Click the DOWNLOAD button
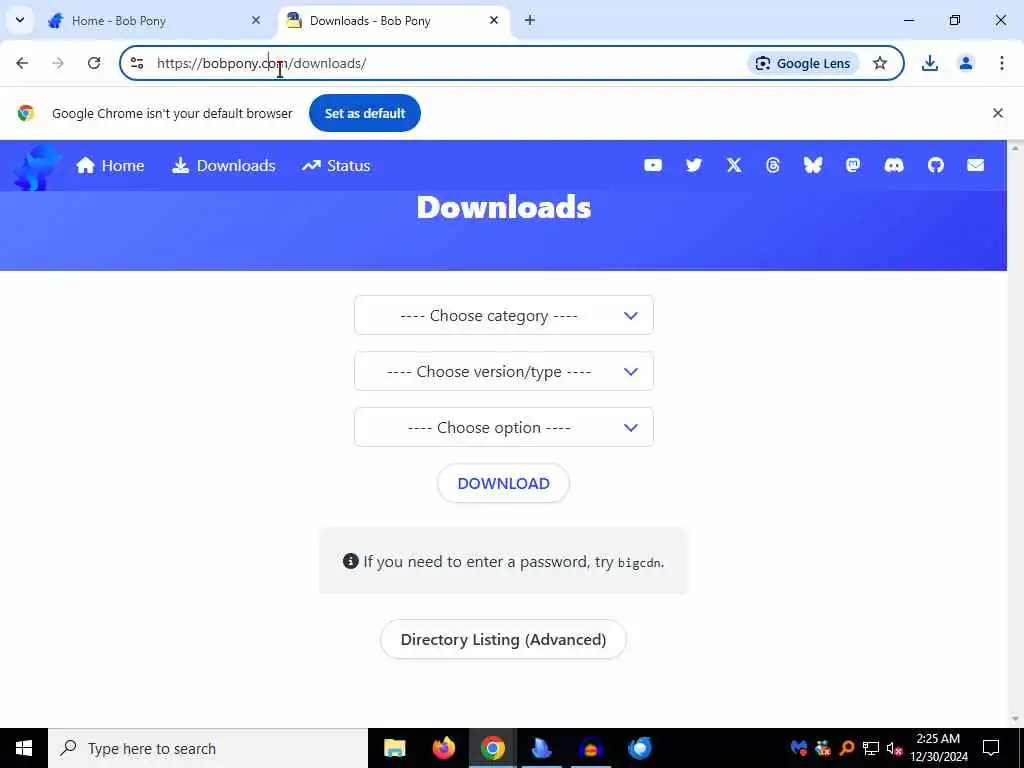 click(504, 483)
